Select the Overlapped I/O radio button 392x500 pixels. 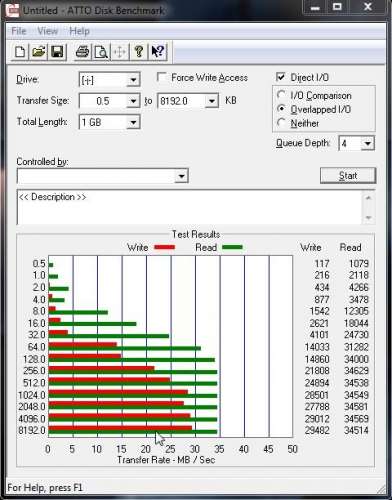pos(282,109)
